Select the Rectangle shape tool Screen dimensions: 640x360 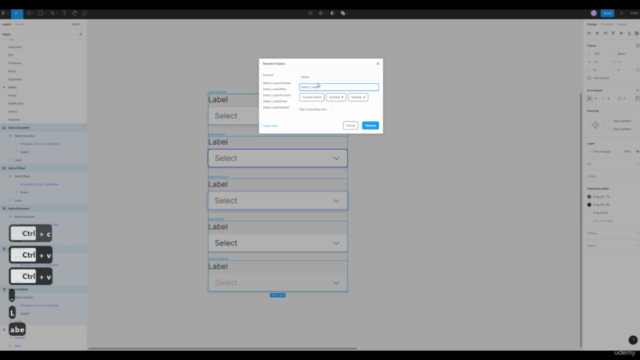40,13
